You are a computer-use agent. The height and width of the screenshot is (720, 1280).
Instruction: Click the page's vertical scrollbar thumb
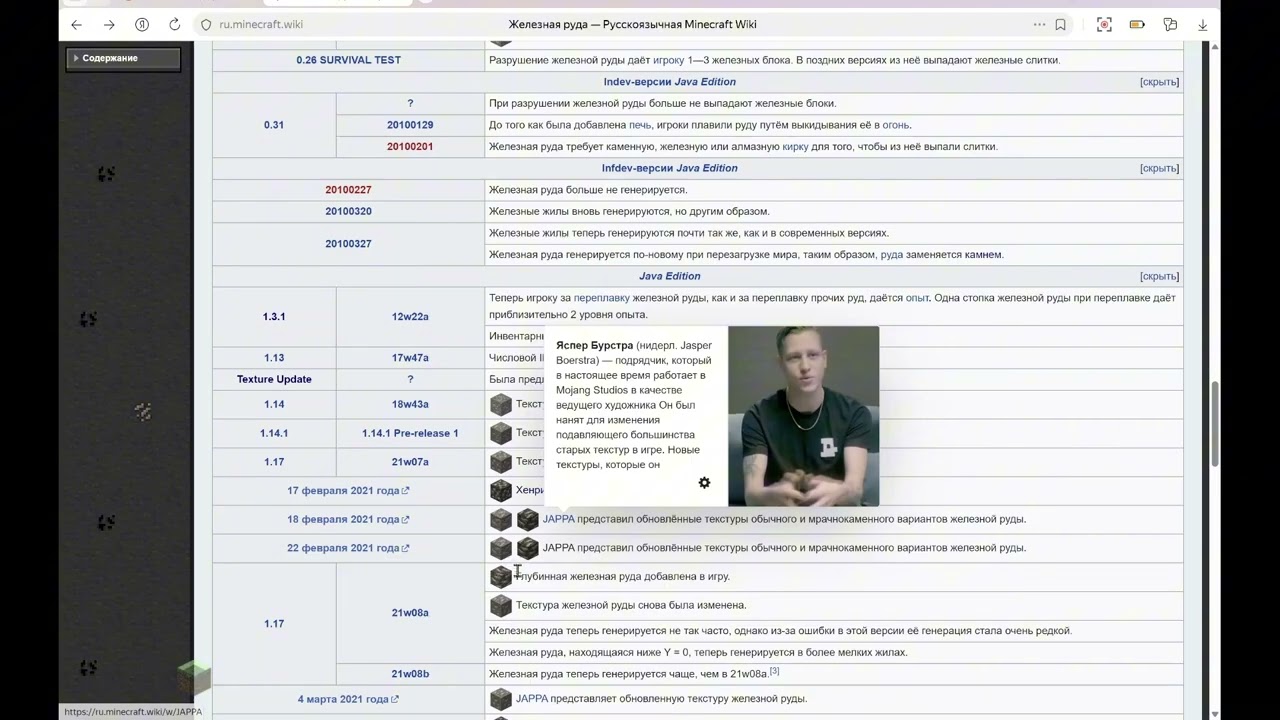point(1215,424)
